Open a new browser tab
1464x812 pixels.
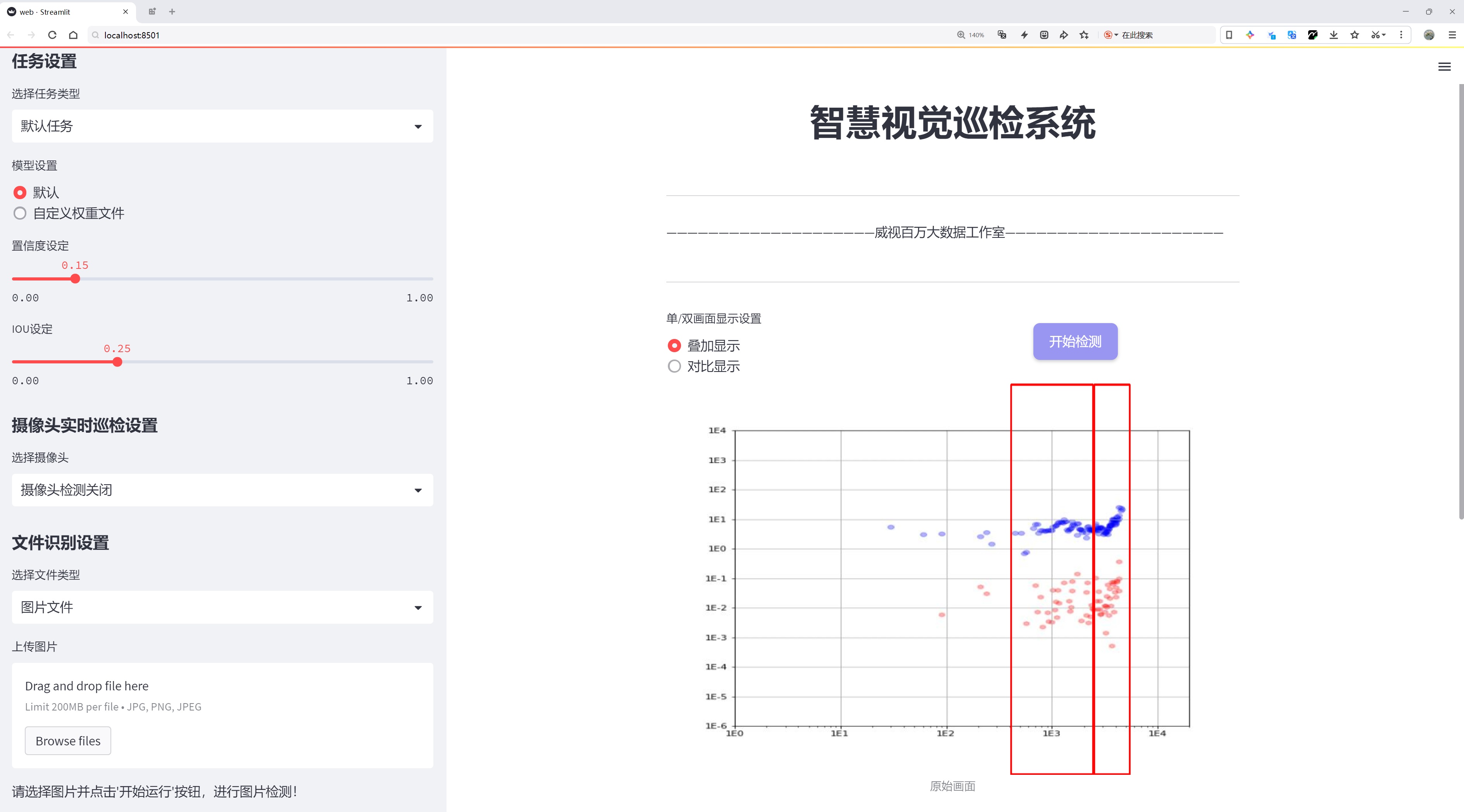172,12
